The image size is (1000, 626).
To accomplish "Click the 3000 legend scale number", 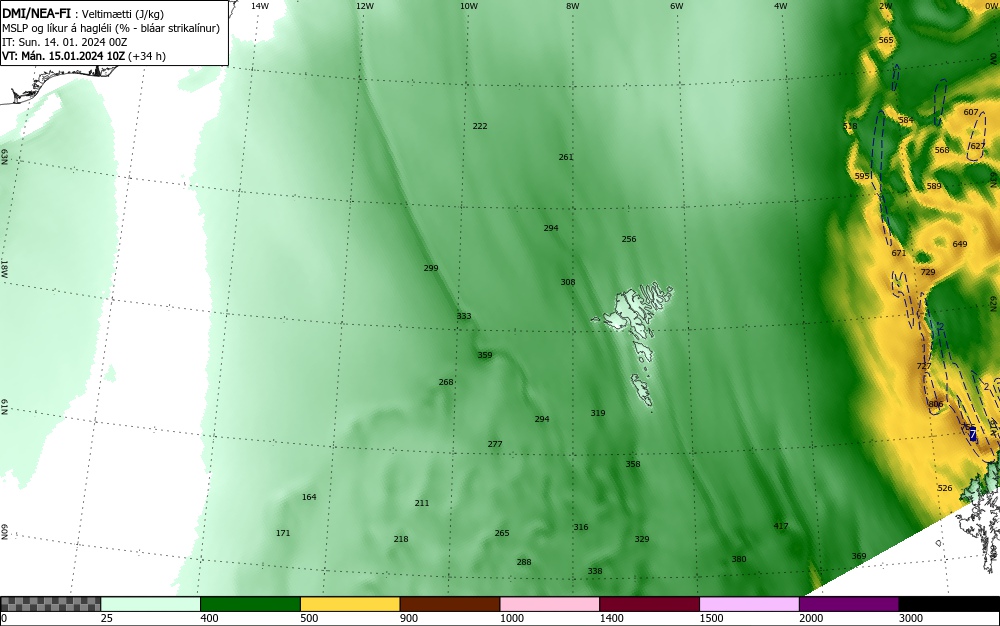I will 911,618.
